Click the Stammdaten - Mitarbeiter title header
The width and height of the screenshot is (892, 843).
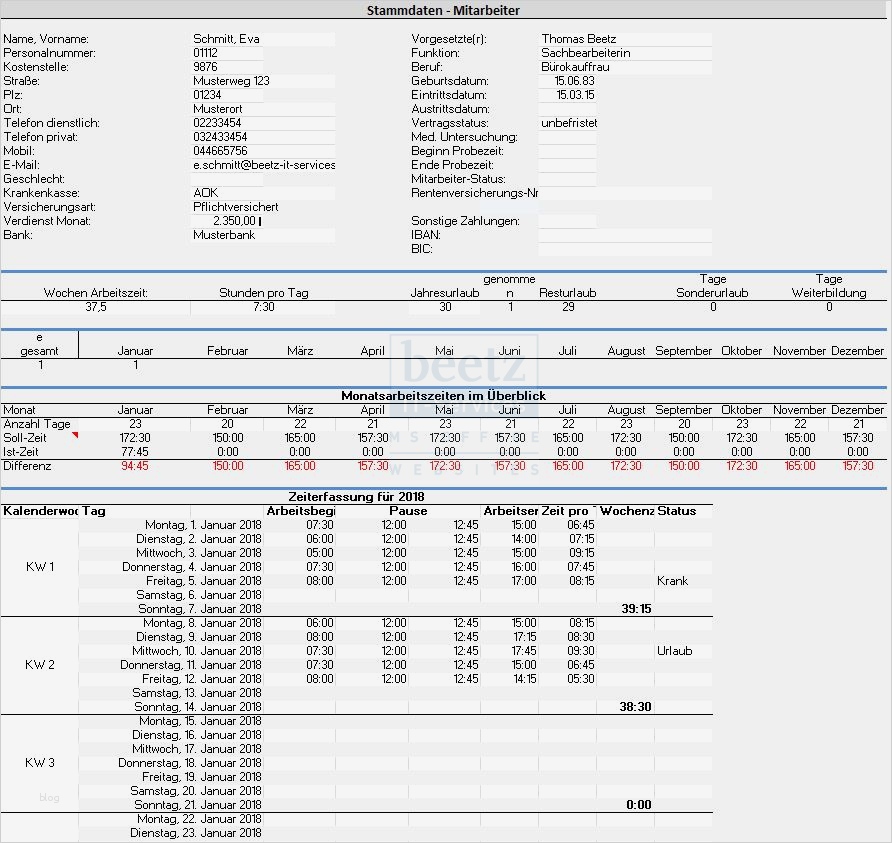(443, 10)
